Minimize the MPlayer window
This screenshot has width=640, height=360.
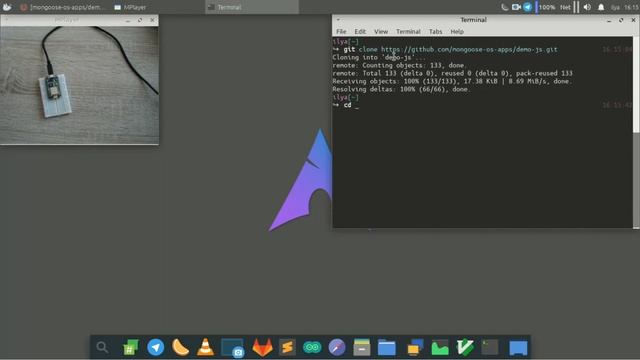[x=128, y=20]
